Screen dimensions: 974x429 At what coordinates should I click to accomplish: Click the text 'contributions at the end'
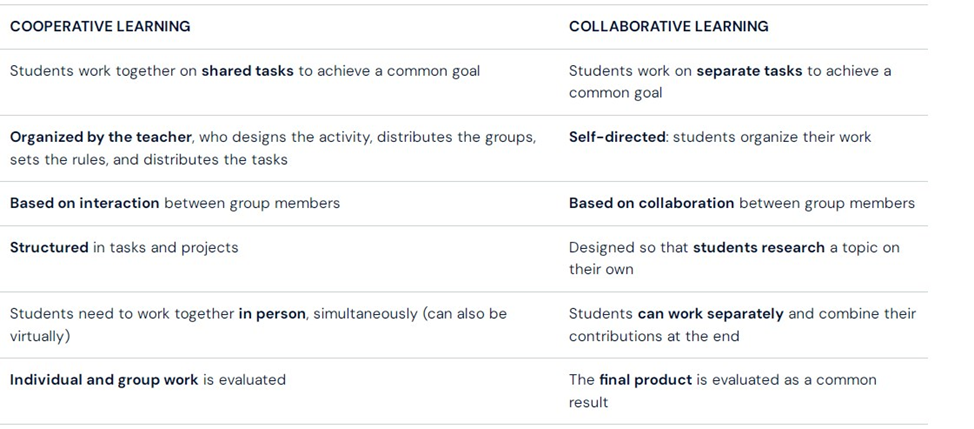pyautogui.click(x=654, y=336)
